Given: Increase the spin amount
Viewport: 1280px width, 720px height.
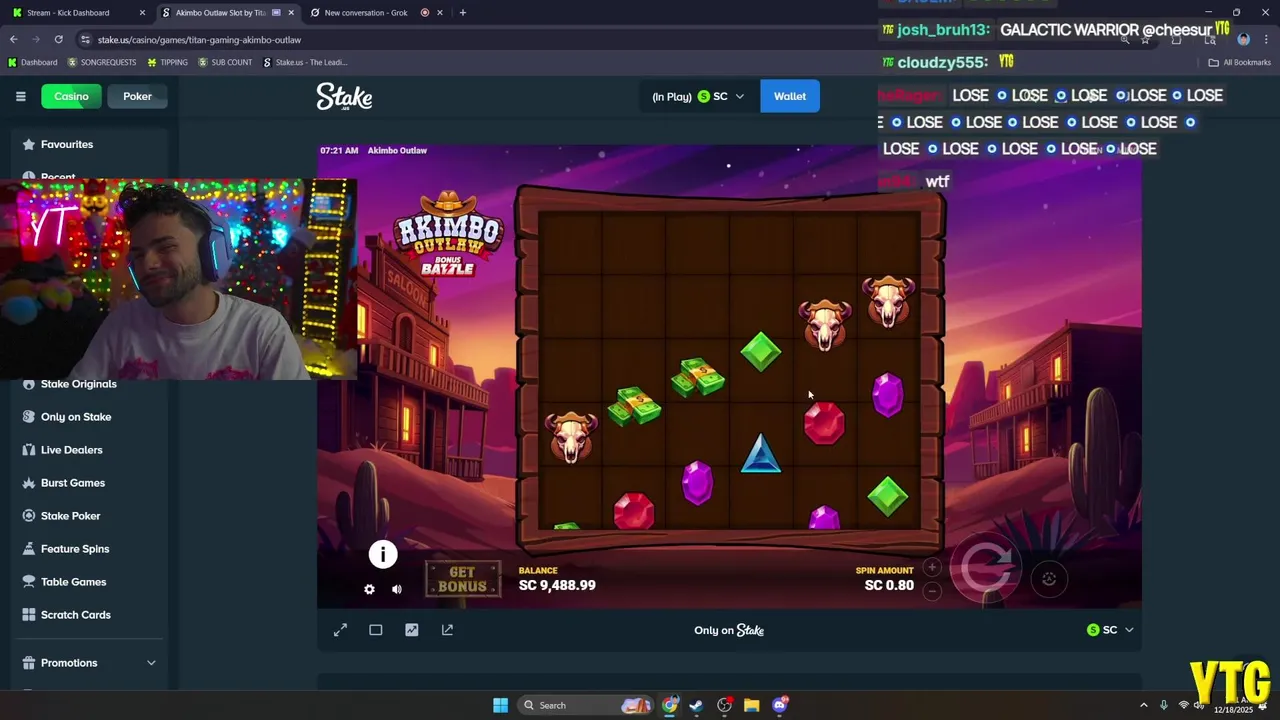Looking at the screenshot, I should coord(932,567).
